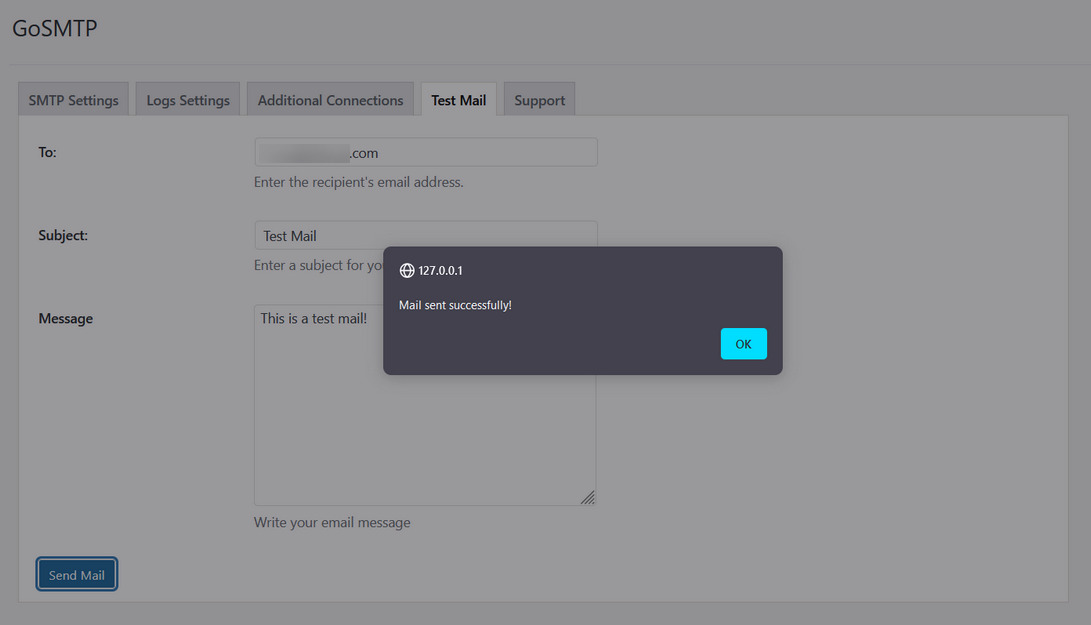Focus the Subject field containing Test Mail
Viewport: 1091px width, 625px height.
point(426,235)
